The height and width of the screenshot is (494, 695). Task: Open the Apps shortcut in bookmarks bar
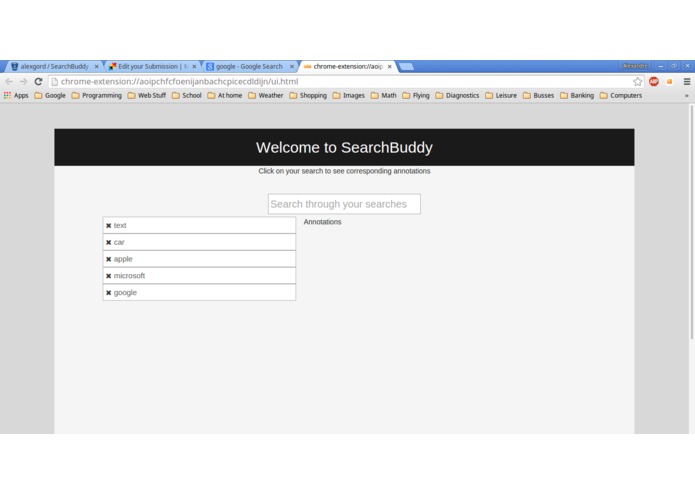point(16,95)
